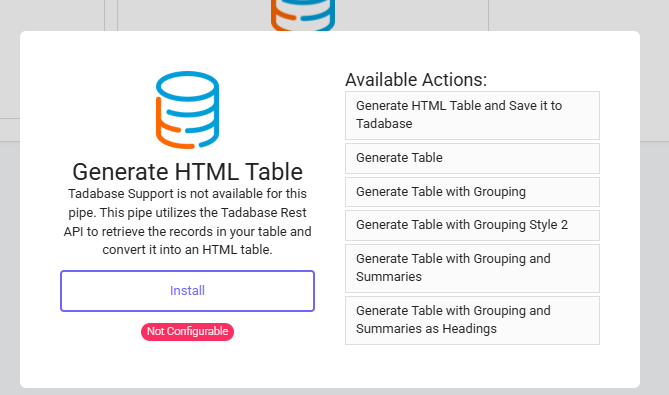Select Generate HTML Table and Save it to Tadabase
Image resolution: width=669 pixels, height=395 pixels.
(472, 115)
